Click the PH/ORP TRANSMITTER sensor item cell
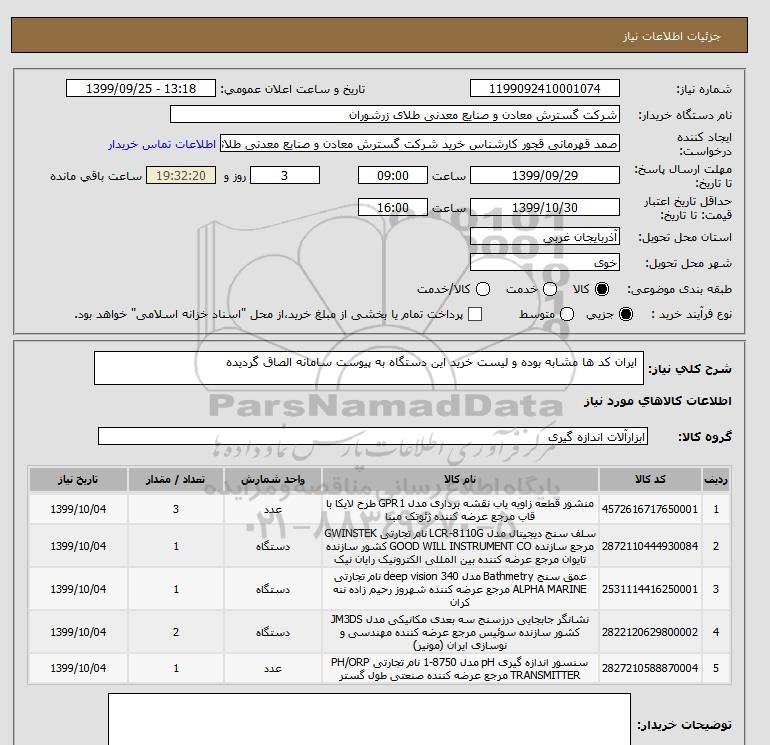Screen dimensions: 770x745 click(x=460, y=668)
